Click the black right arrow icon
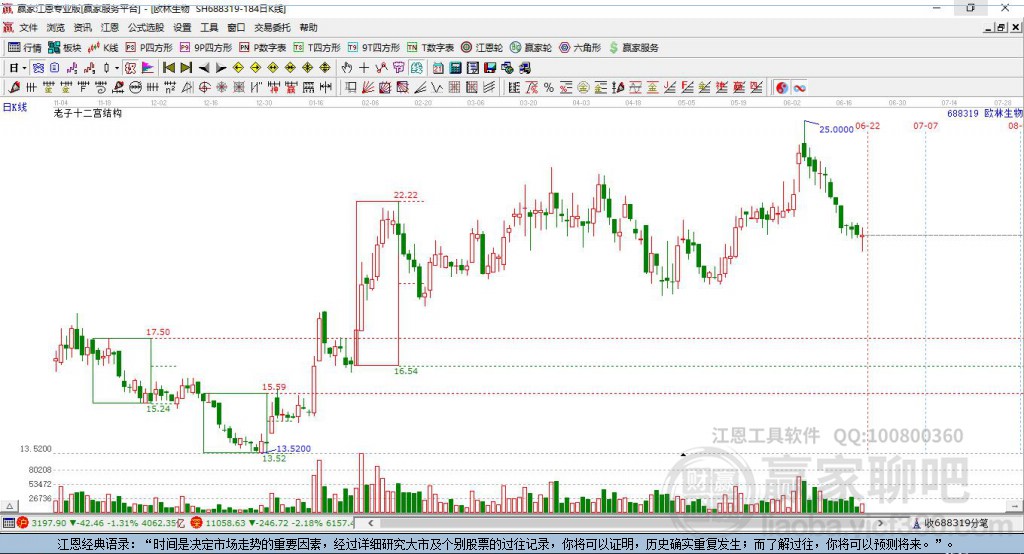Image resolution: width=1024 pixels, height=554 pixels. coord(221,67)
